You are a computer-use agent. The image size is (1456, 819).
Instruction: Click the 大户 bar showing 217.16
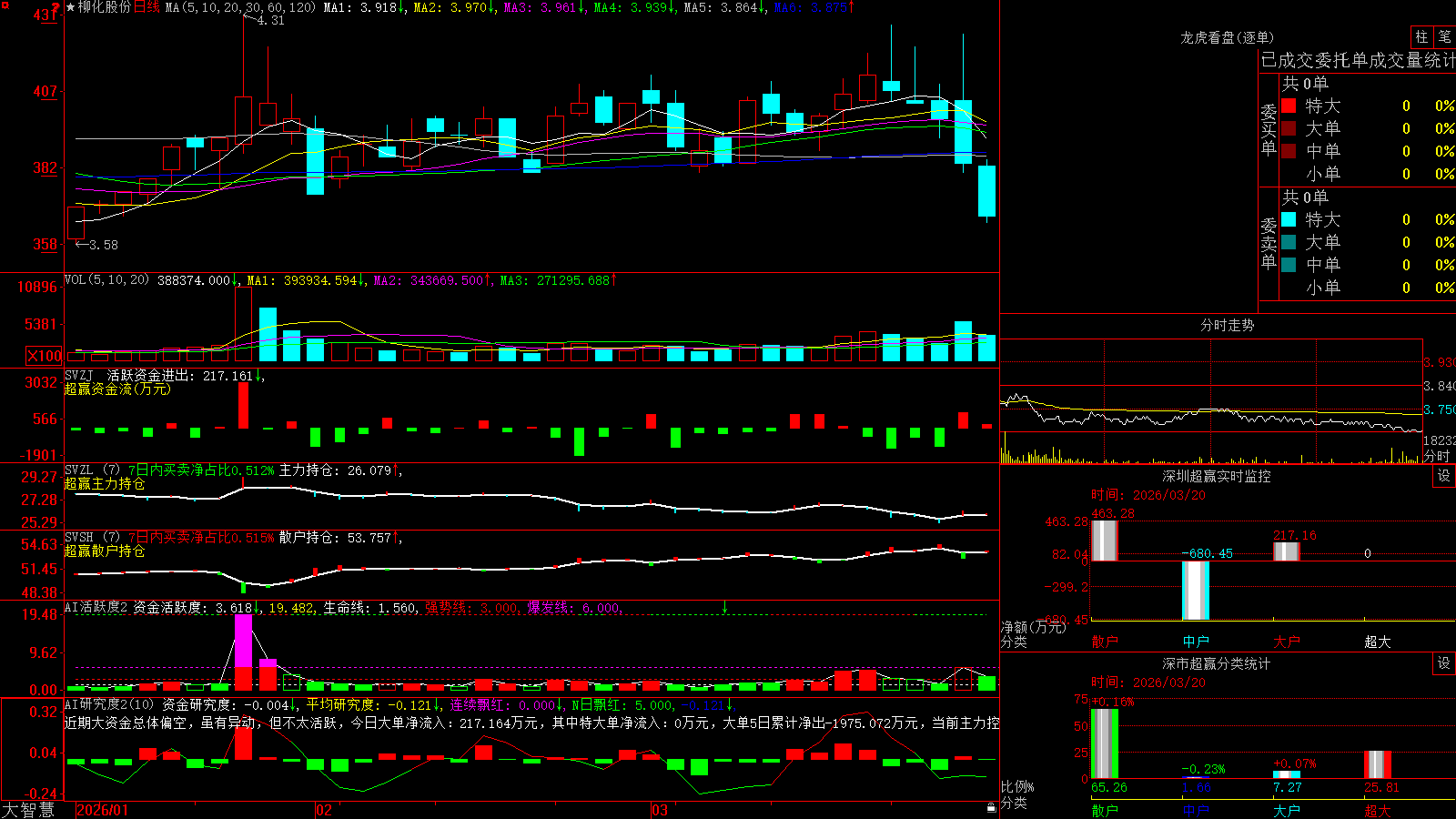click(x=1287, y=551)
